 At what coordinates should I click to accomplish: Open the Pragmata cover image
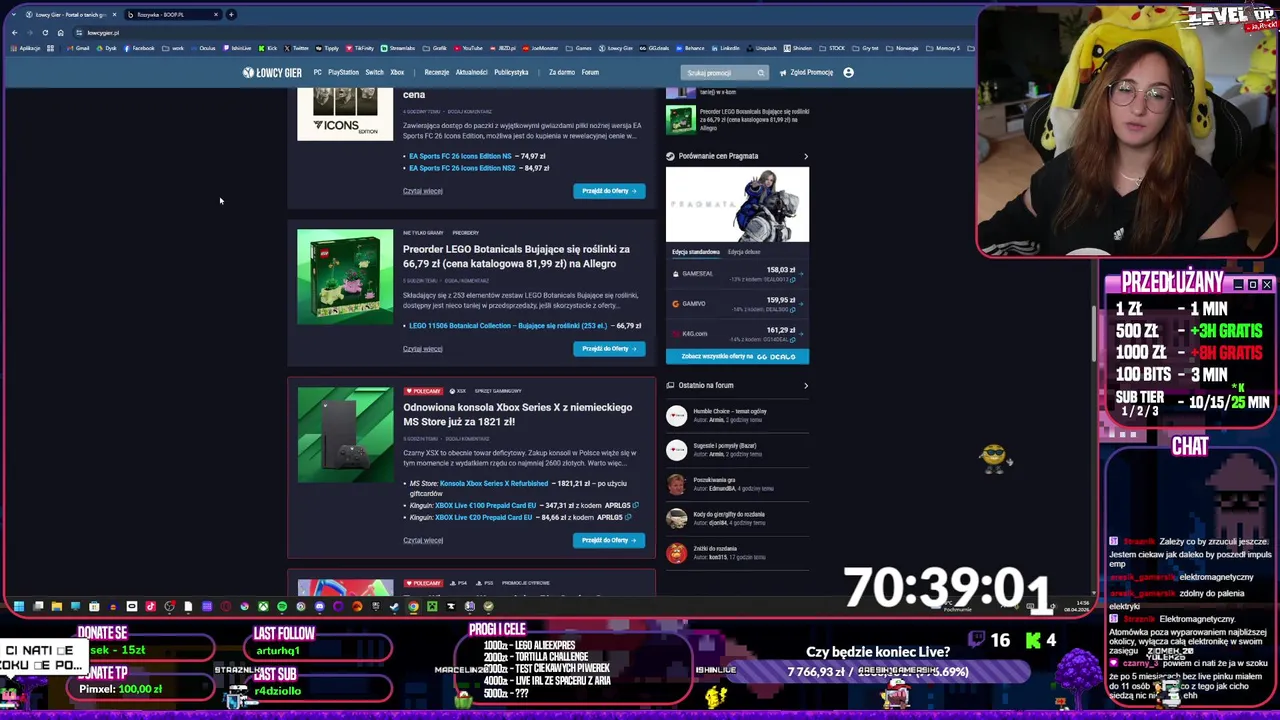pos(737,204)
